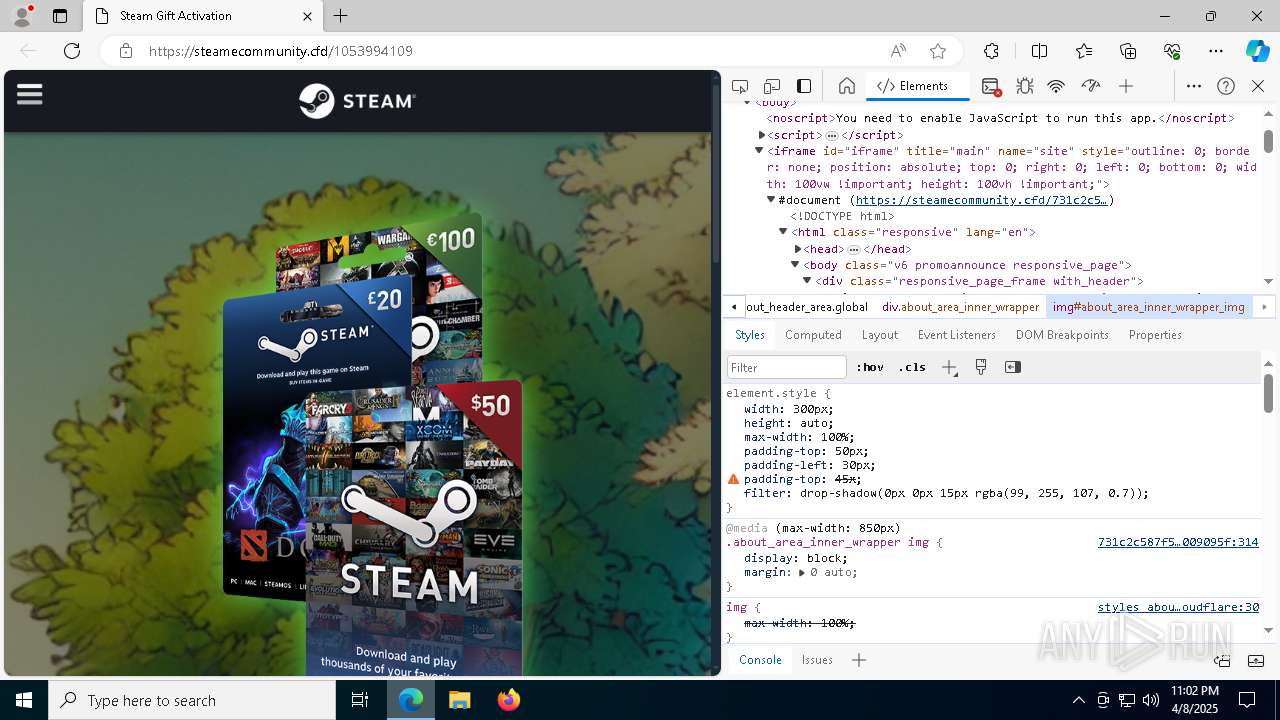Open the Sources bug icon tool

coord(1024,86)
